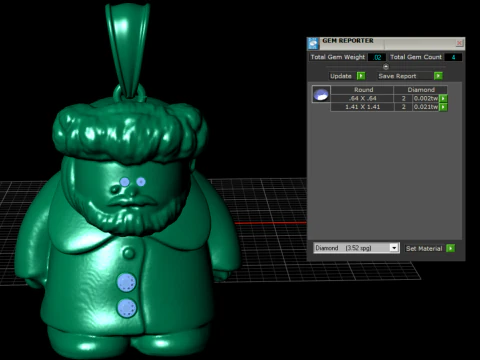Select the right eye gem on the figure
480x360 pixels.
[141, 182]
